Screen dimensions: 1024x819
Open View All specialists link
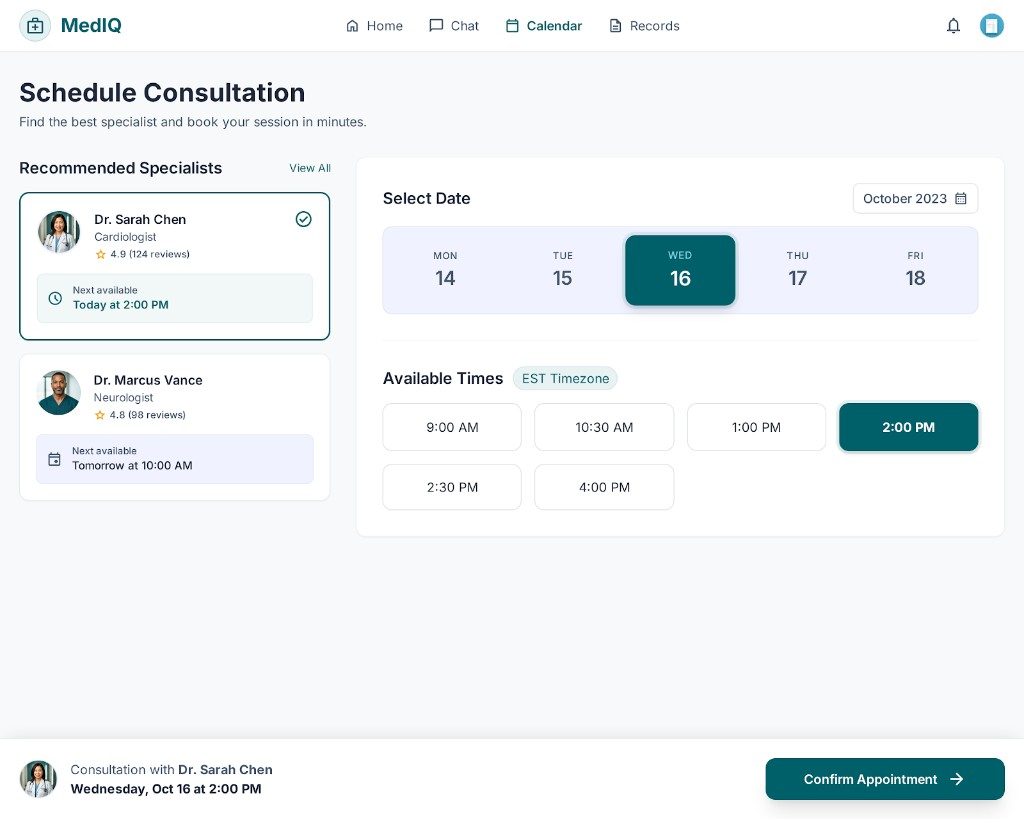pyautogui.click(x=310, y=168)
